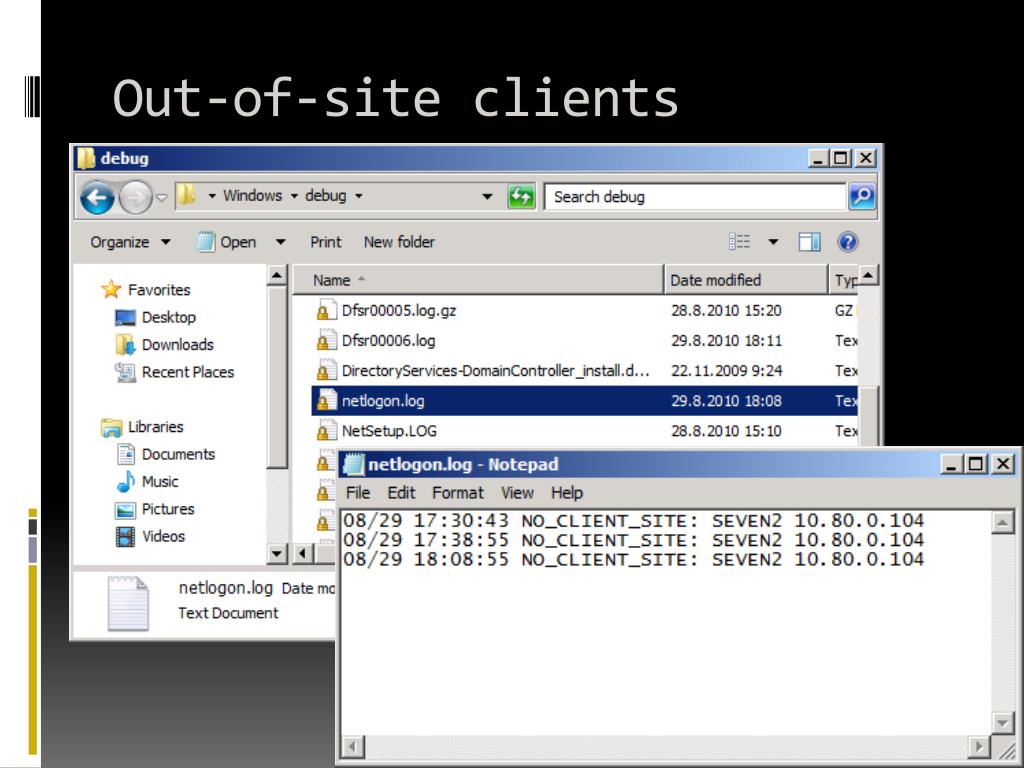Click Notepad vertical scroll down arrow
The image size is (1024, 768).
(x=1002, y=722)
